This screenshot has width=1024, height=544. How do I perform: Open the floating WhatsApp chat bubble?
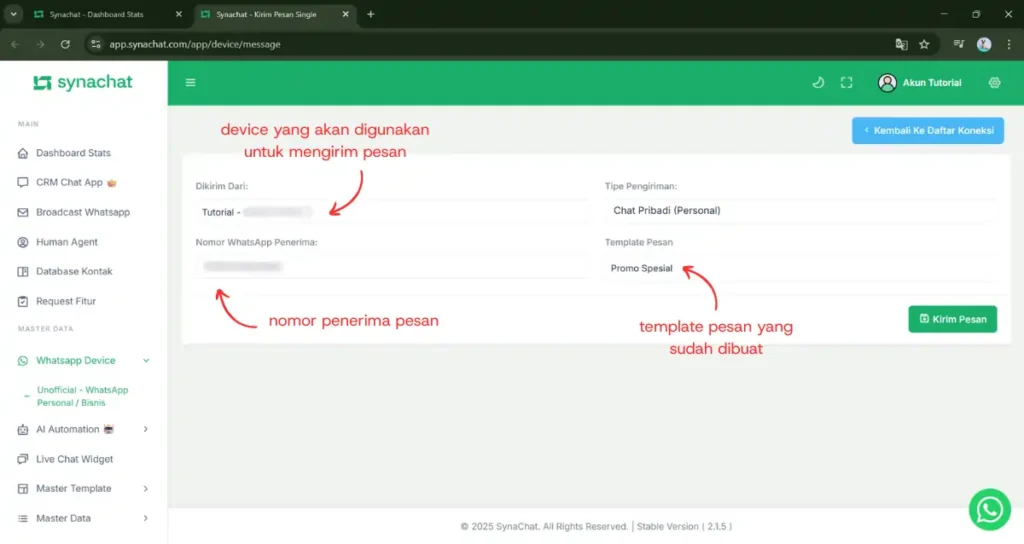[989, 509]
